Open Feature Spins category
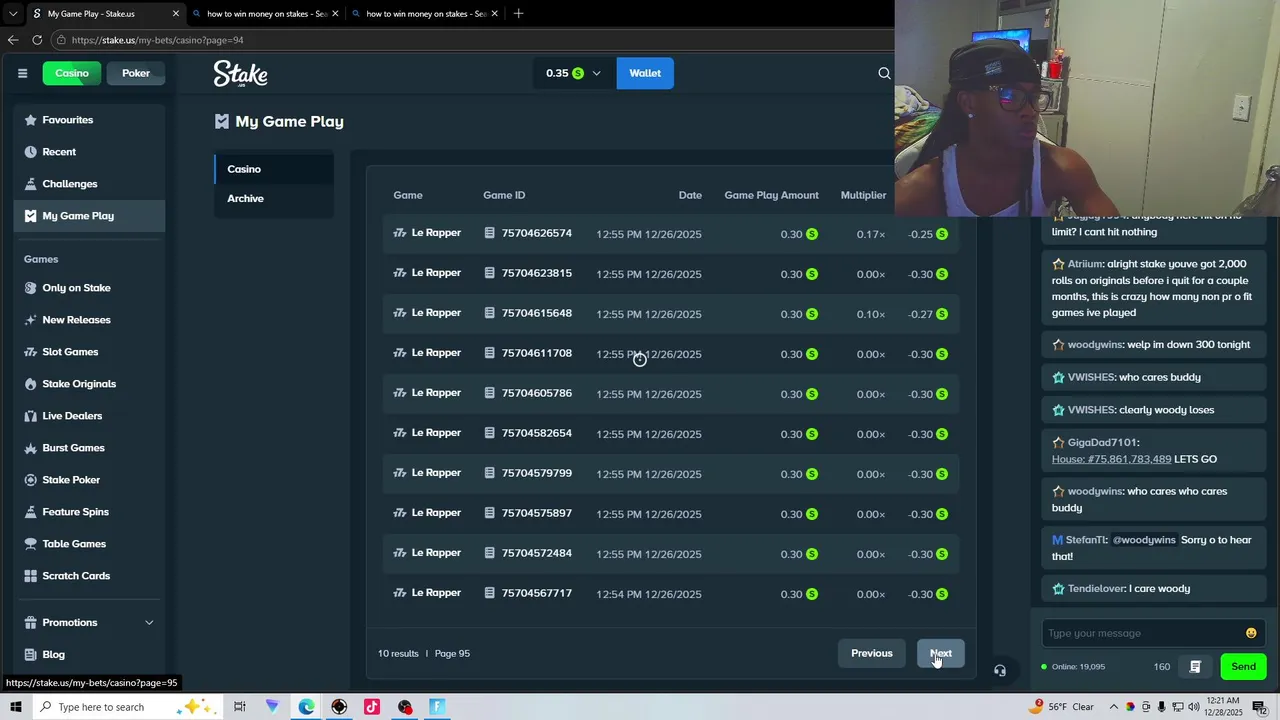The width and height of the screenshot is (1280, 720). pyautogui.click(x=90, y=512)
